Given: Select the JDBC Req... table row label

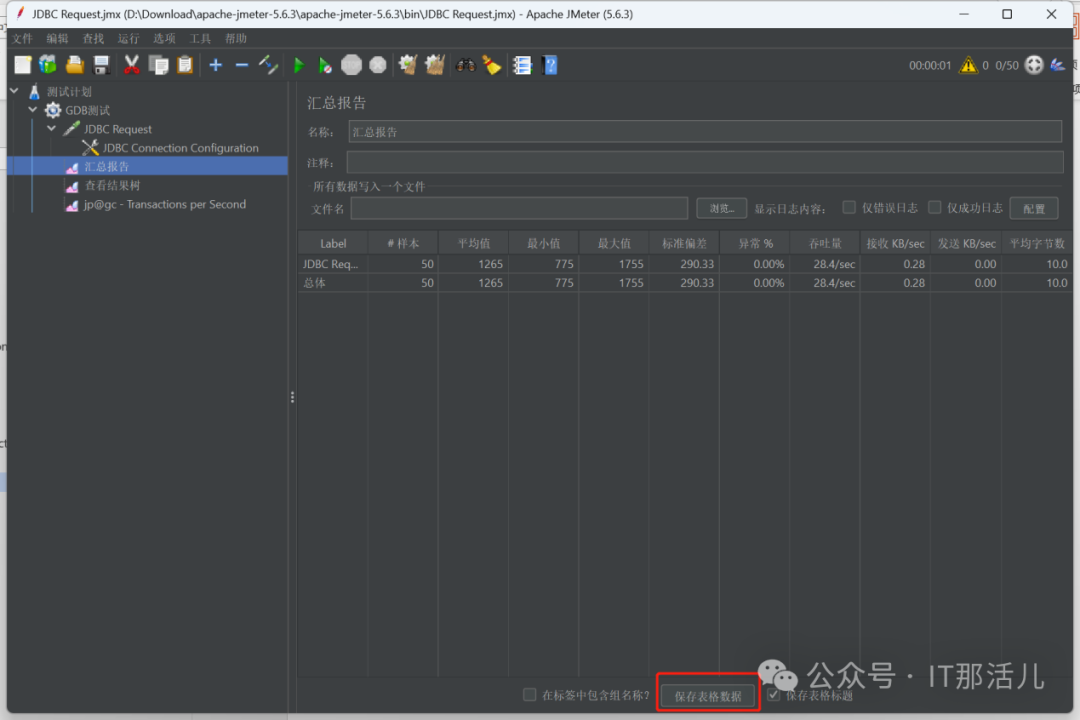Looking at the screenshot, I should click(331, 264).
